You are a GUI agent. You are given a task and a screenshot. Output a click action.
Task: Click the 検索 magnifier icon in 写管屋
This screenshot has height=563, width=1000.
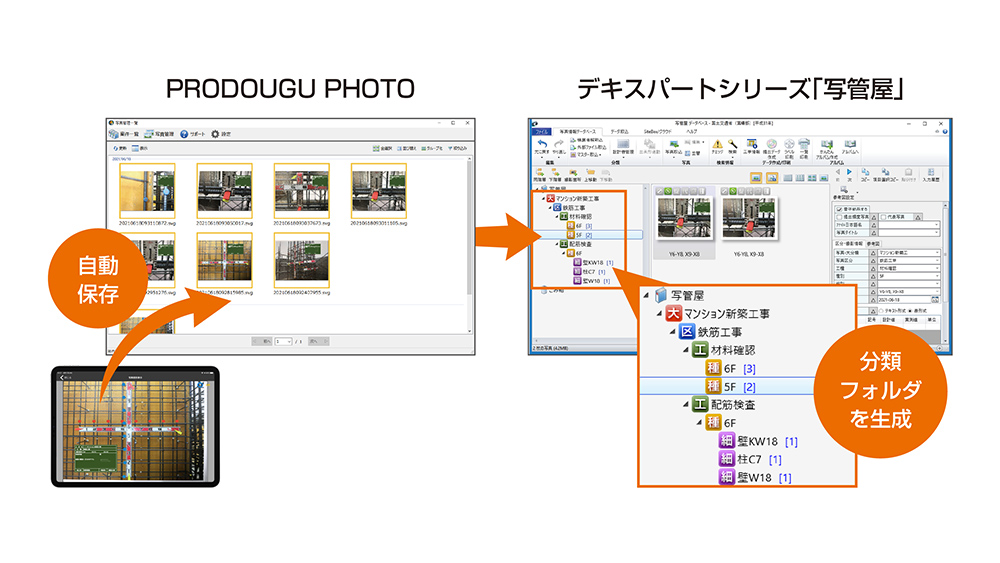tap(732, 146)
